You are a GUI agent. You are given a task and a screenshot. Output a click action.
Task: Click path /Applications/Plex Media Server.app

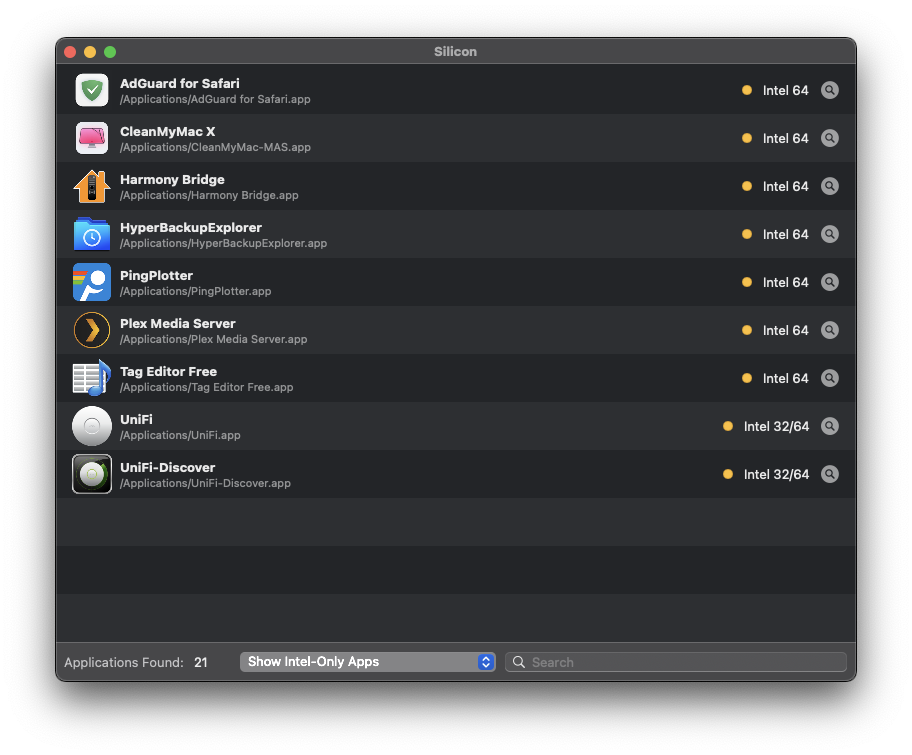point(213,339)
